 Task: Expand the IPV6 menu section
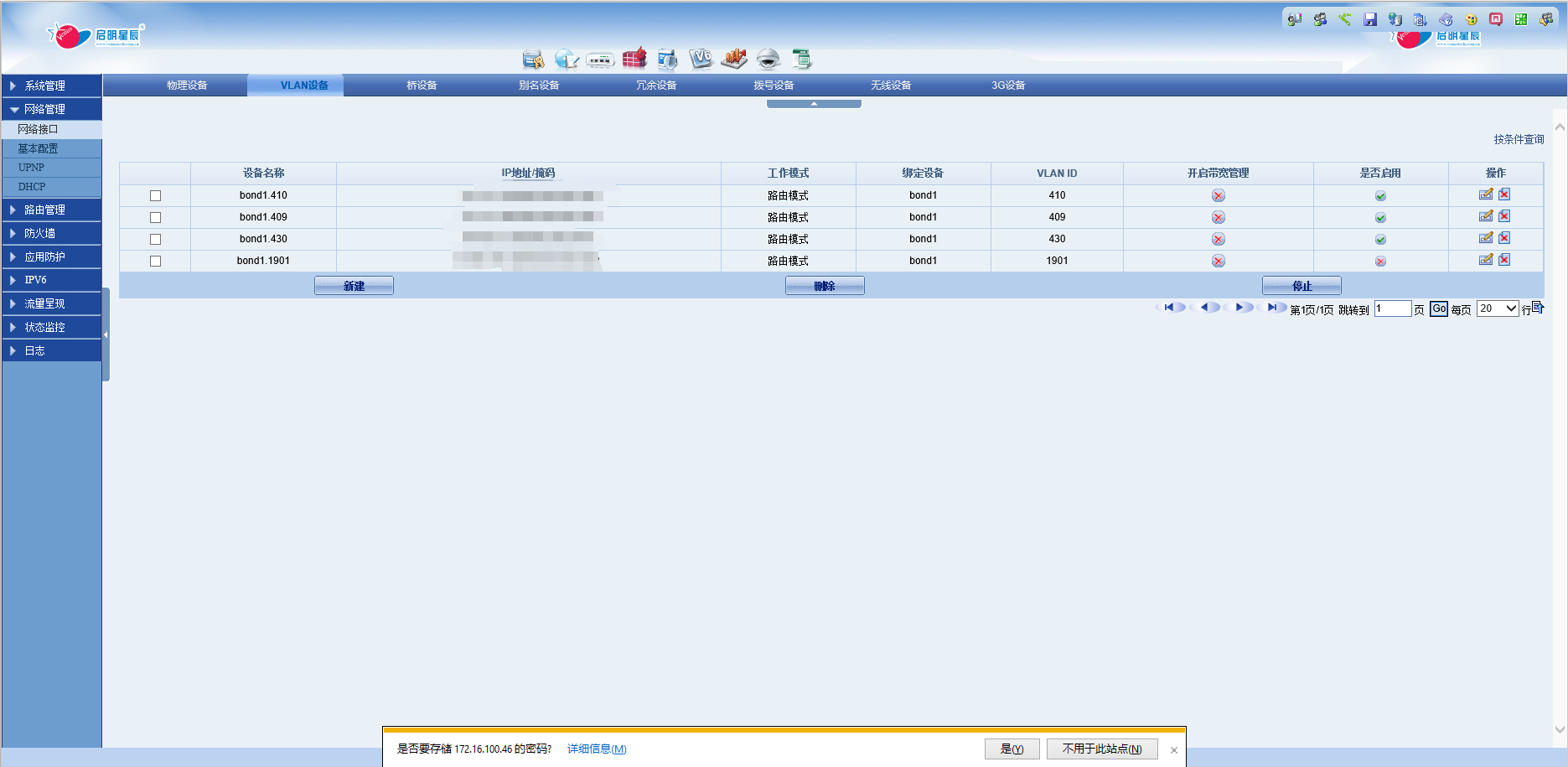[52, 280]
